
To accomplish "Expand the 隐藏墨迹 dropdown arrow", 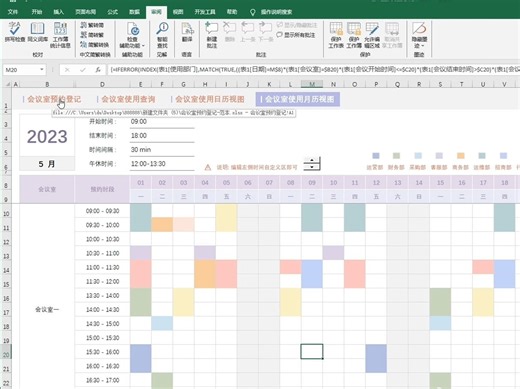I will point(423,46).
